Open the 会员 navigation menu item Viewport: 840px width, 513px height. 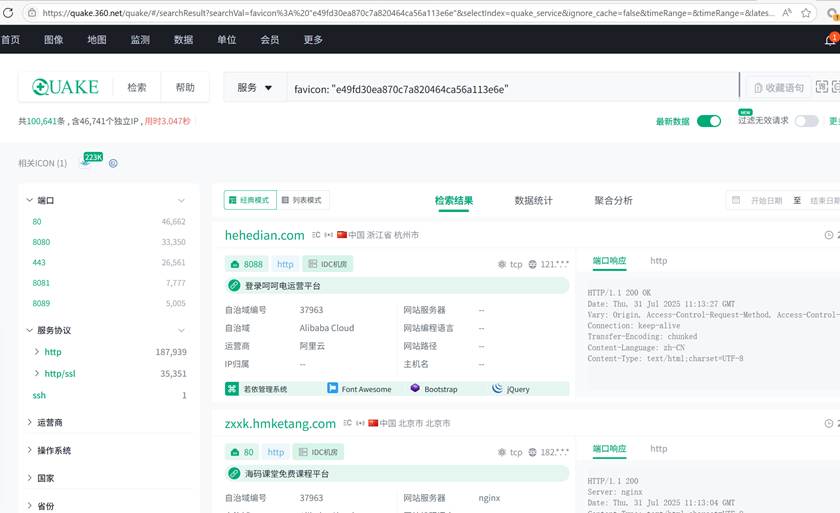click(270, 40)
